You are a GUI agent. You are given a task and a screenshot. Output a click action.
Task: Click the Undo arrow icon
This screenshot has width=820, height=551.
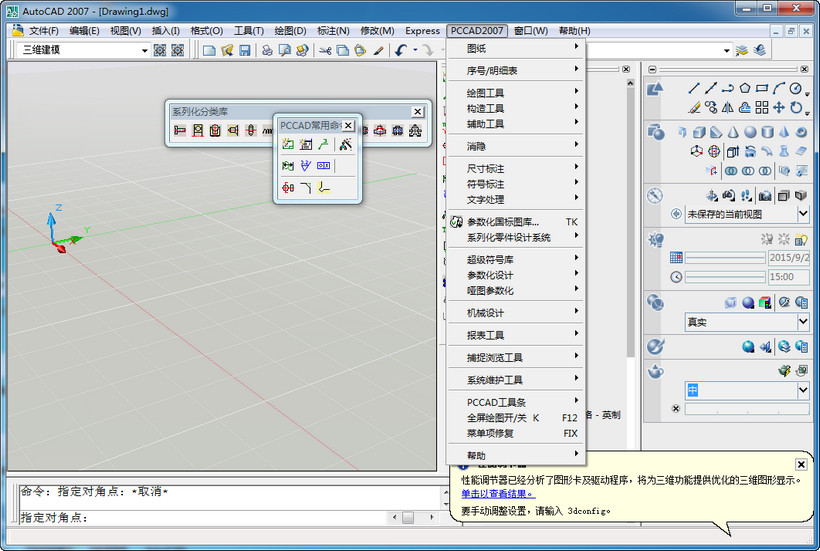[401, 50]
